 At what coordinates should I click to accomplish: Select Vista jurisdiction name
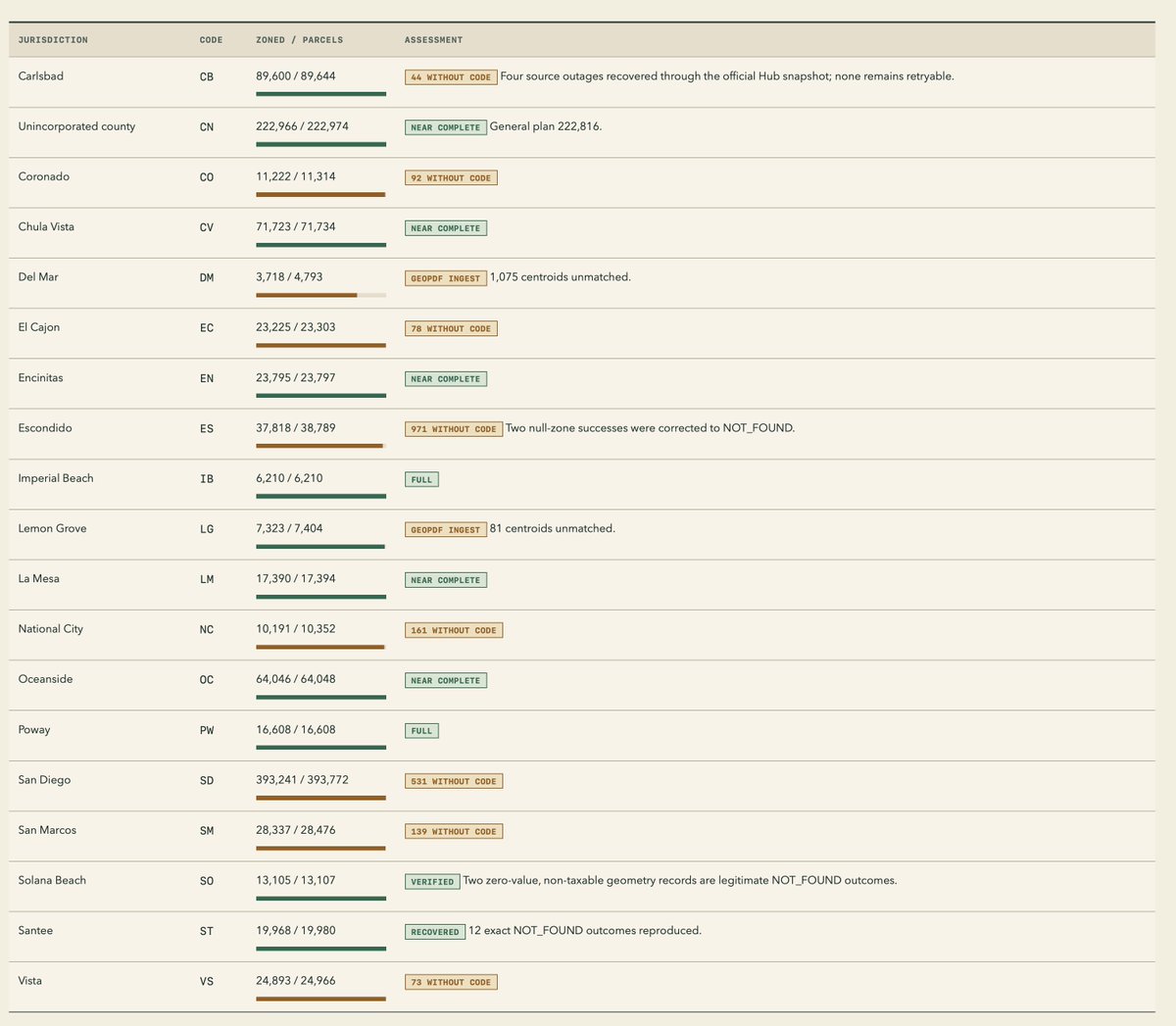click(x=29, y=980)
